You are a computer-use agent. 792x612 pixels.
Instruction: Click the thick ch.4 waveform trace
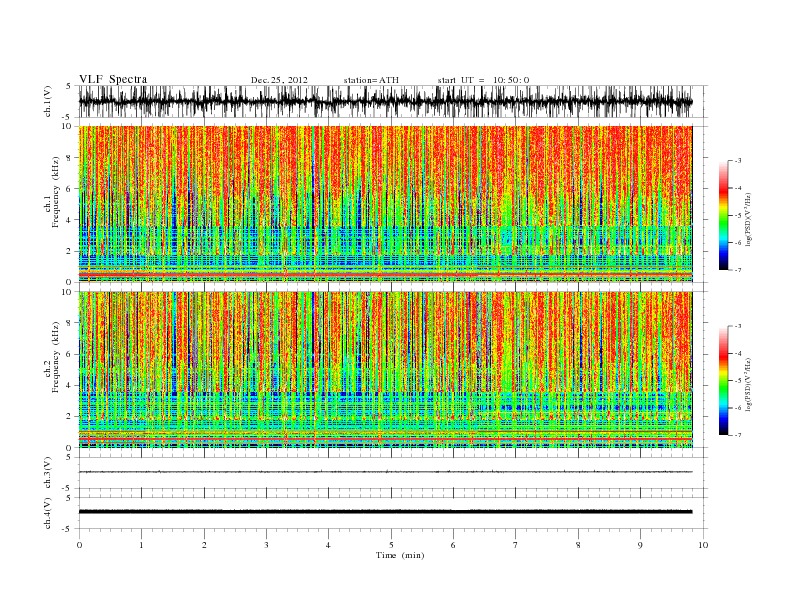pos(385,512)
